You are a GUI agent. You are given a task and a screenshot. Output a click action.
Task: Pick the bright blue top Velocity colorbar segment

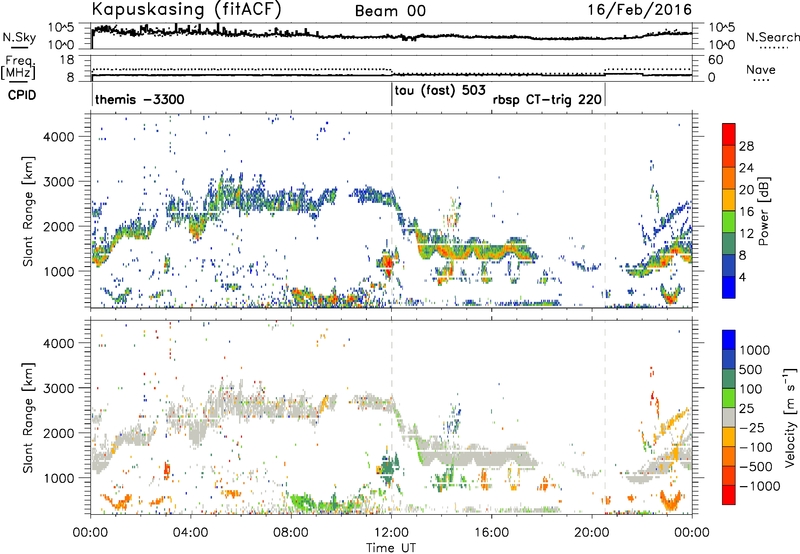coord(729,340)
